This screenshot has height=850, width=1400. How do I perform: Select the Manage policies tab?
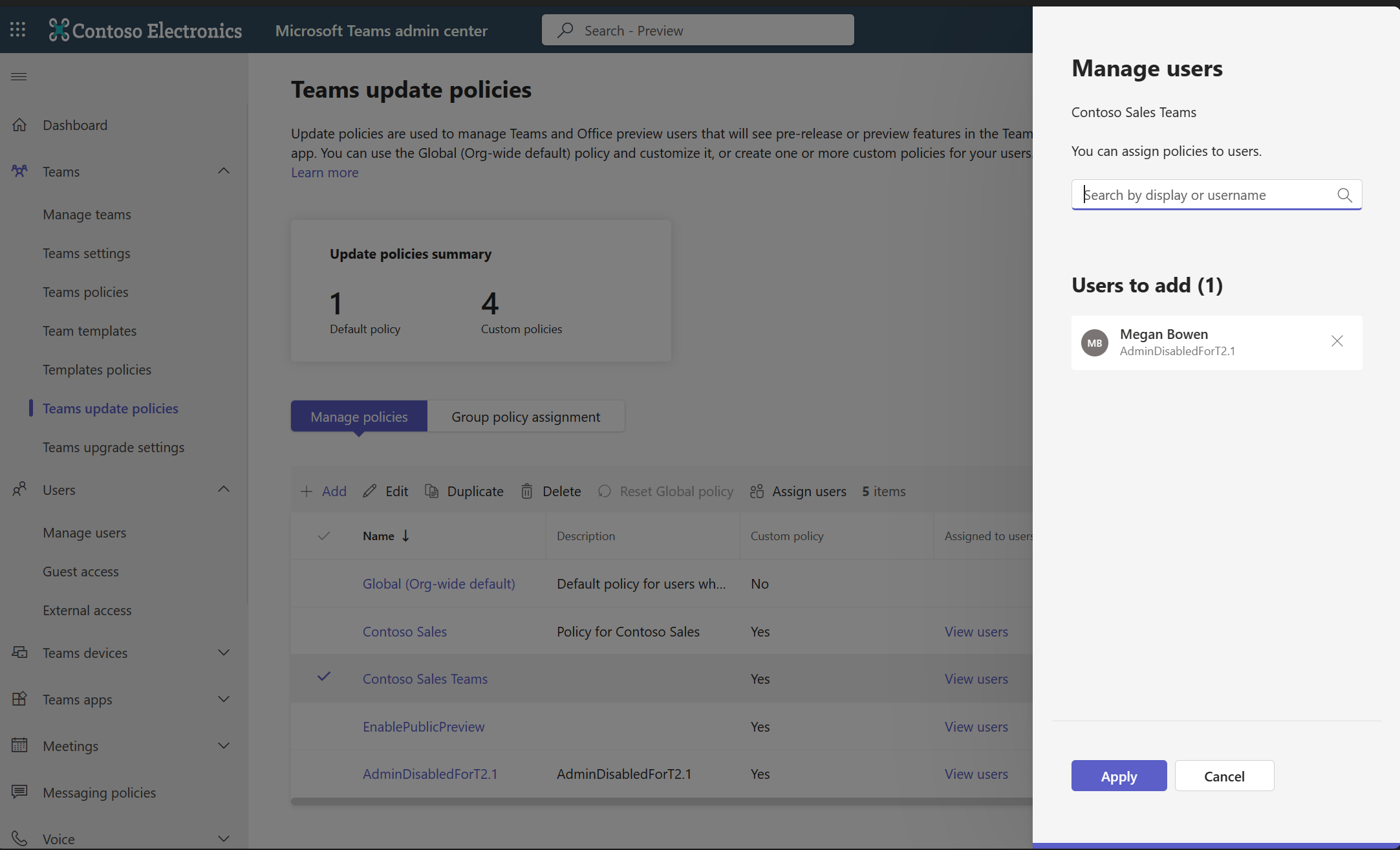(x=358, y=415)
